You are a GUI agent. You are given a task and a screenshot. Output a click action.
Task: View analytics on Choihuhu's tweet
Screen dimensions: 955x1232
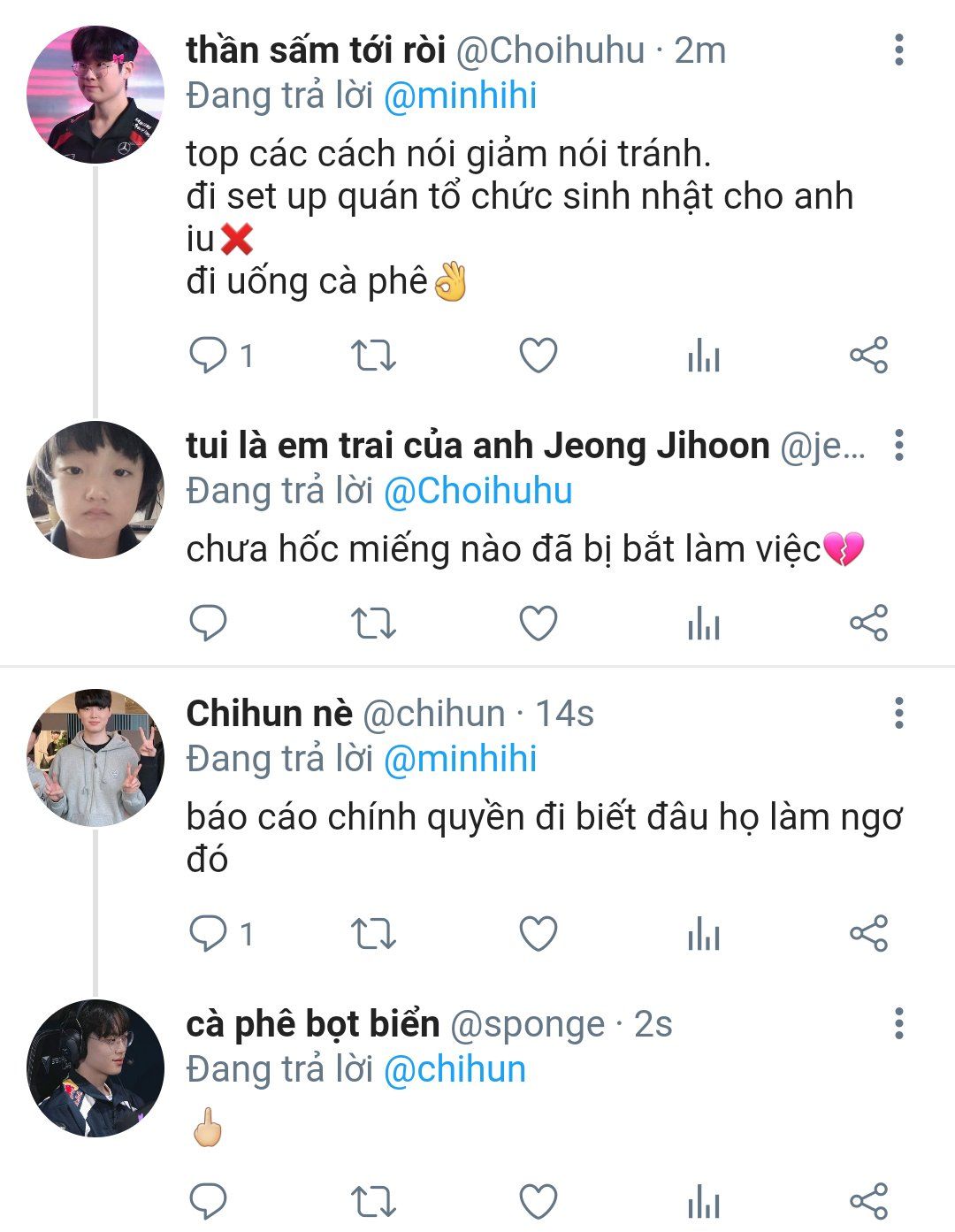703,357
